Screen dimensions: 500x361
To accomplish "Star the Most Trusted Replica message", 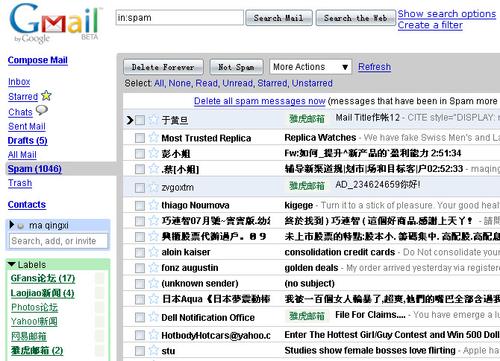I will pos(153,137).
